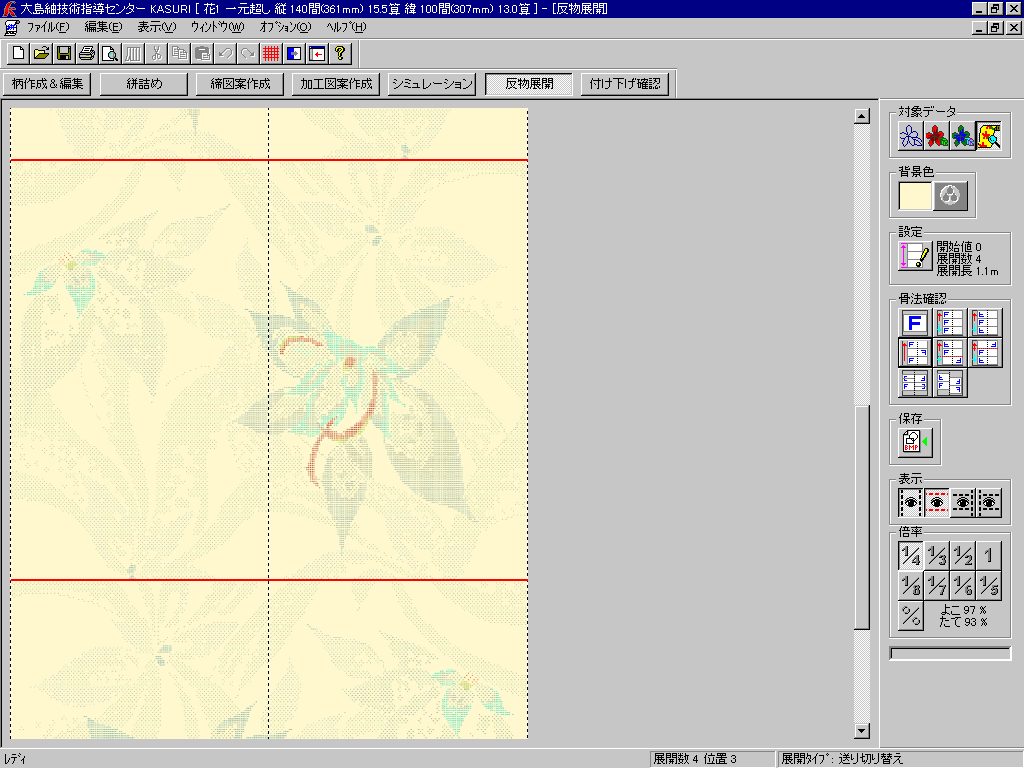Click the print preview magnifier icon
This screenshot has width=1024, height=768.
(x=110, y=53)
